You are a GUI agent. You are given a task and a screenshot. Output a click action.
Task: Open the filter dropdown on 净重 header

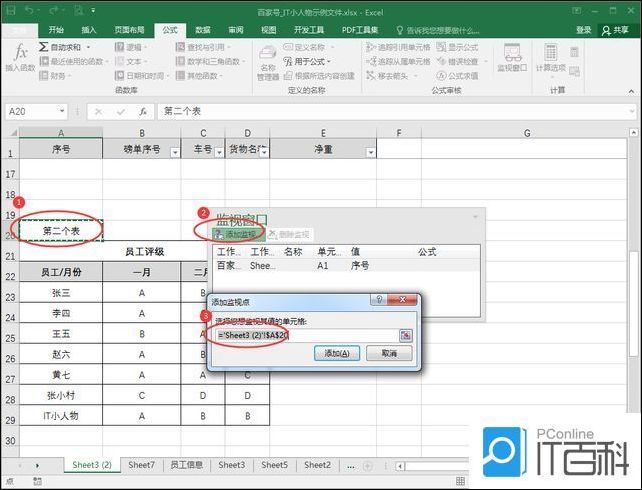click(x=370, y=152)
